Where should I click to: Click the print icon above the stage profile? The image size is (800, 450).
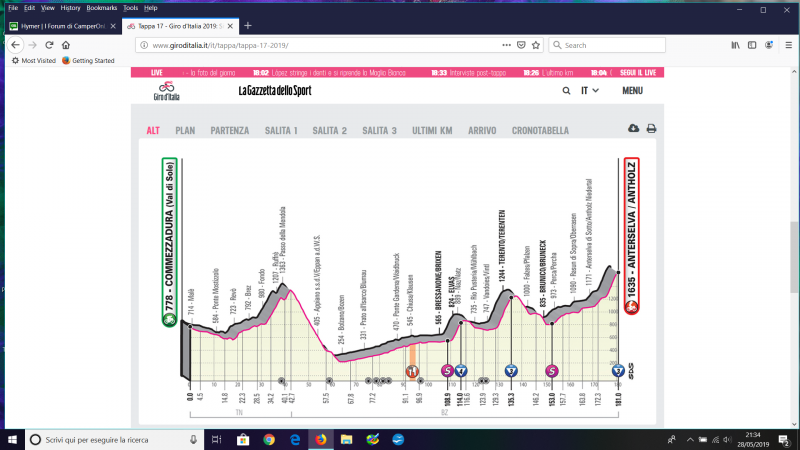(x=651, y=129)
